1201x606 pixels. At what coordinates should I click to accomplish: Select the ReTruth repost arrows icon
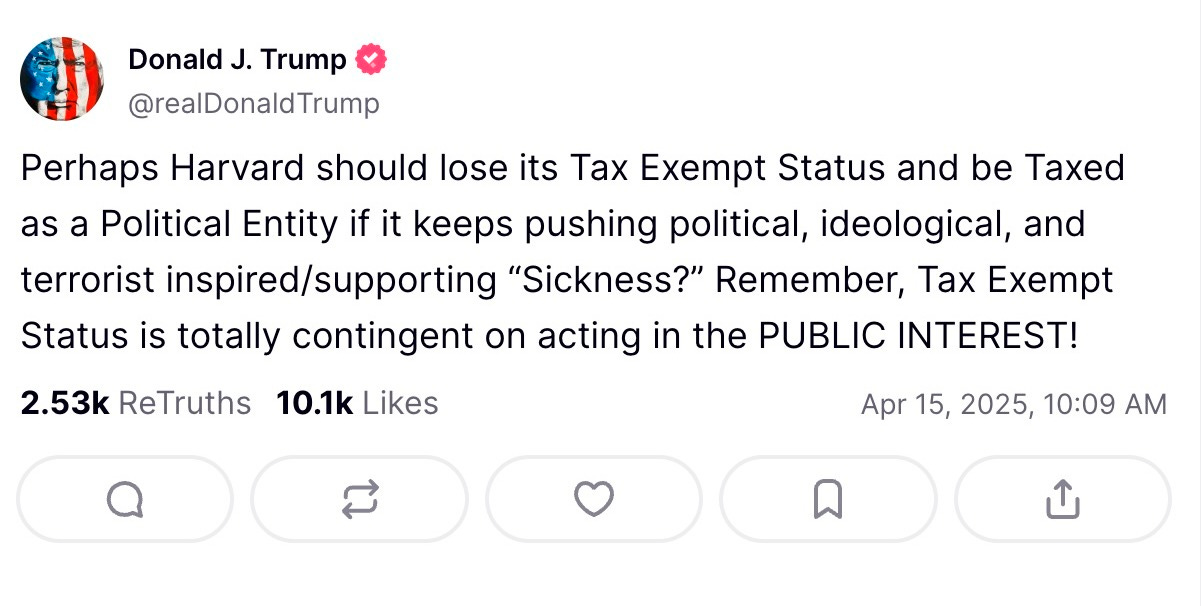tap(359, 499)
